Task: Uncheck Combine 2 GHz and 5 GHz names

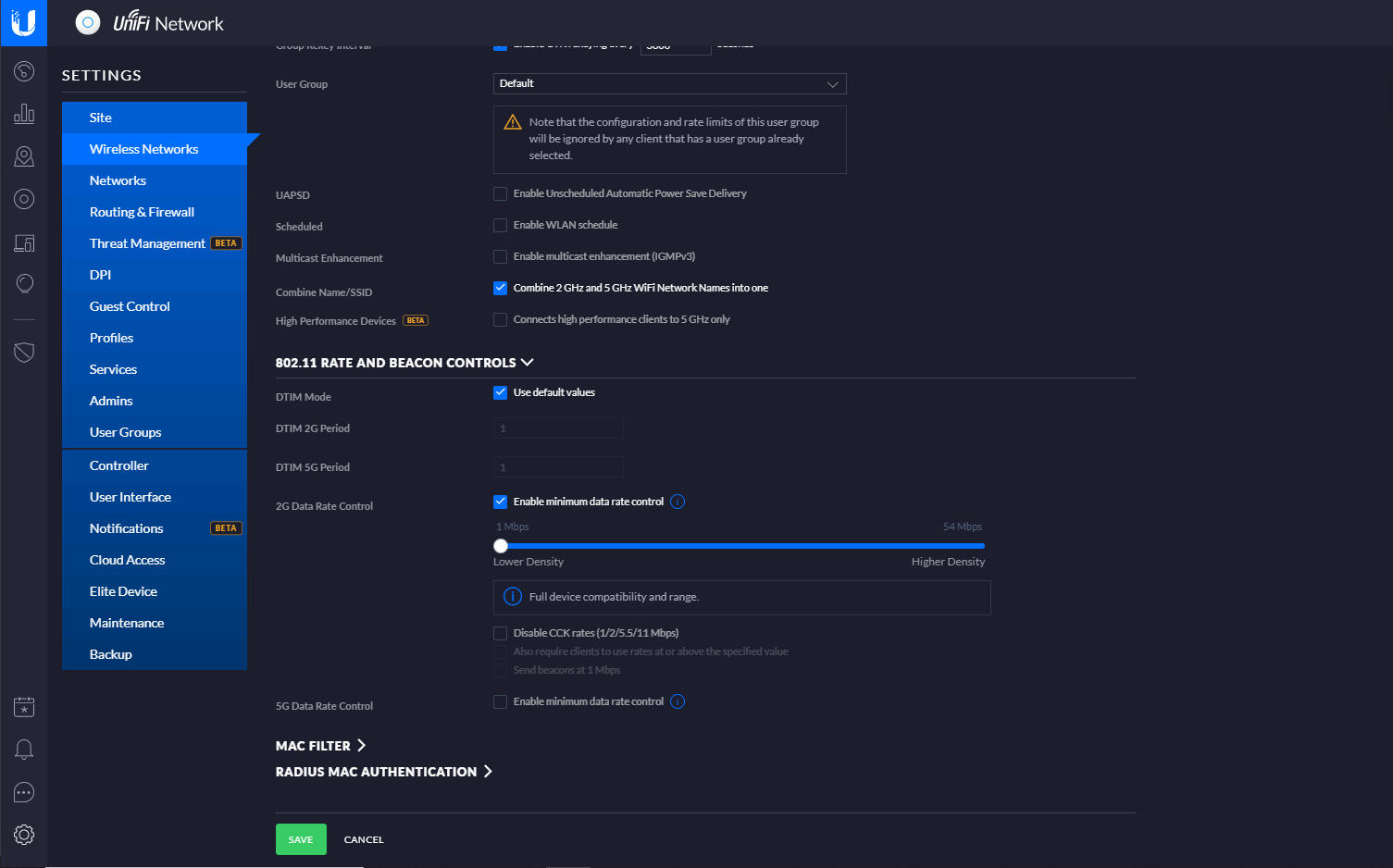Action: tap(500, 288)
